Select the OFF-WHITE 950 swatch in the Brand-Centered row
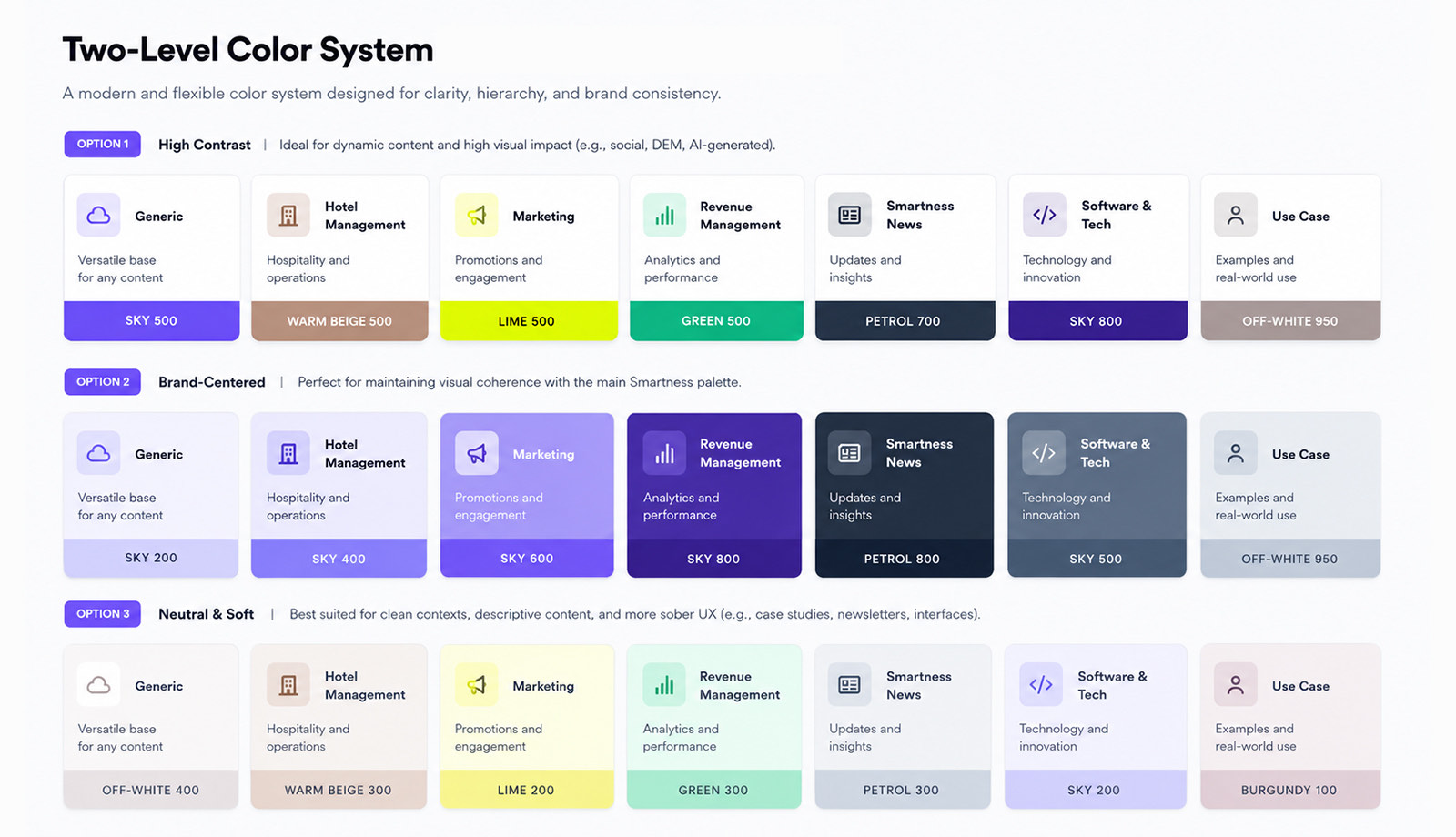 point(1290,558)
